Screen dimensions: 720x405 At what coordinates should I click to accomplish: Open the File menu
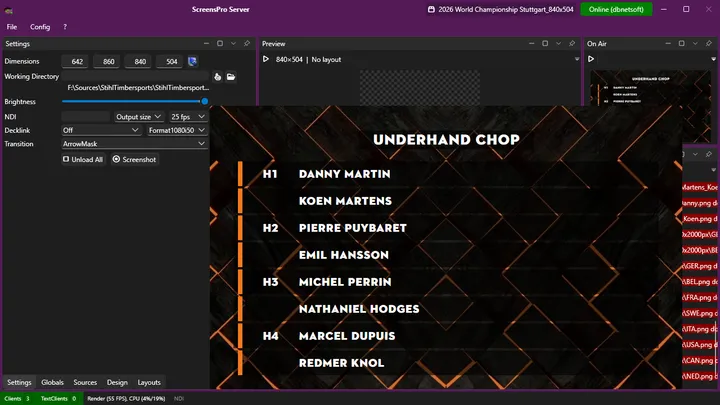pos(12,27)
